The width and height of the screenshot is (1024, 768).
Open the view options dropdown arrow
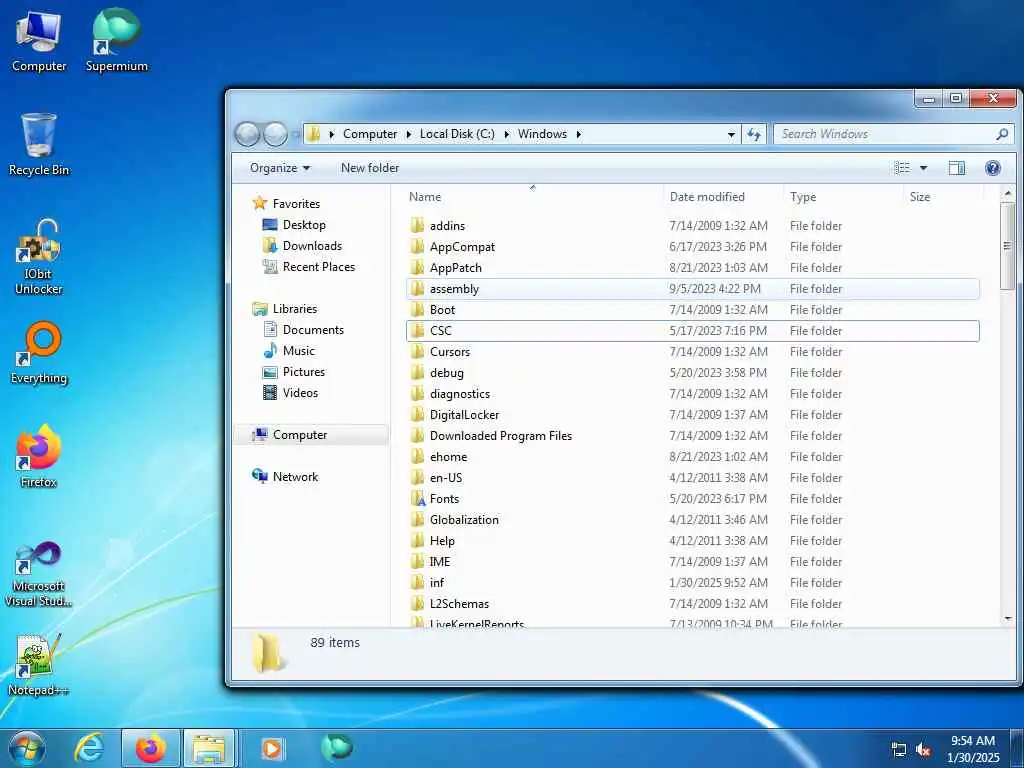point(923,168)
